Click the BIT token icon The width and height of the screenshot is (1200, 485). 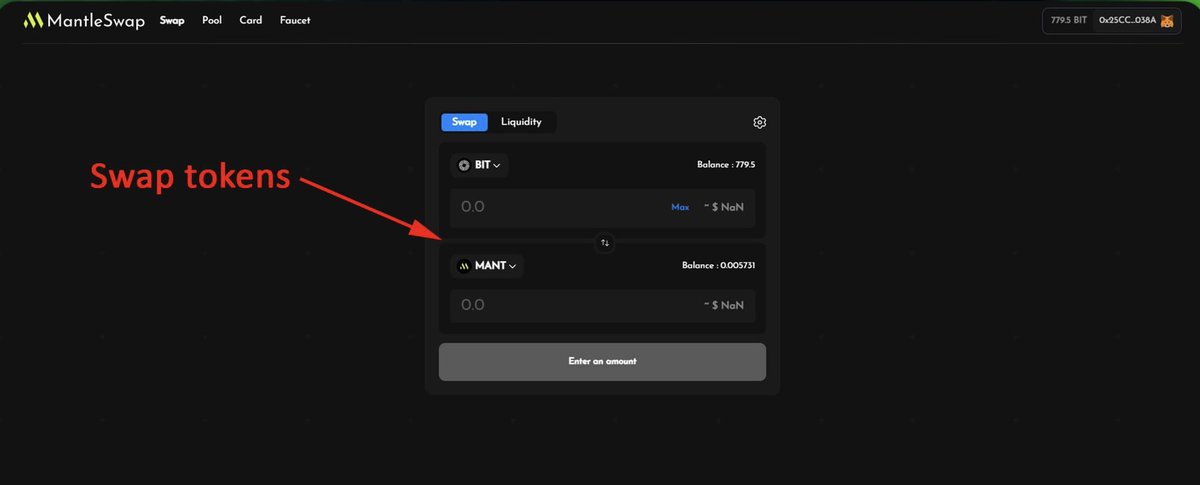click(464, 165)
